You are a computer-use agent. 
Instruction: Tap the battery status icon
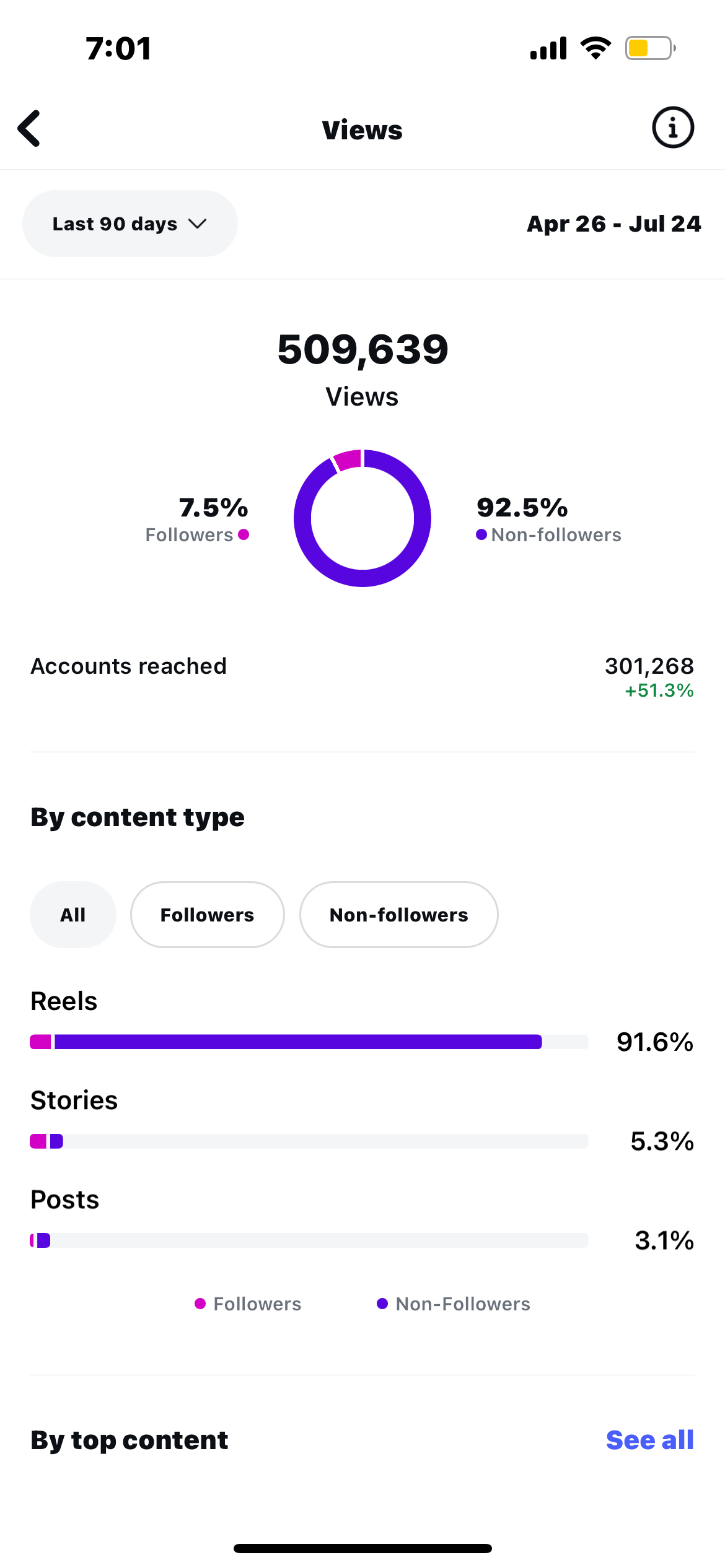coord(649,48)
